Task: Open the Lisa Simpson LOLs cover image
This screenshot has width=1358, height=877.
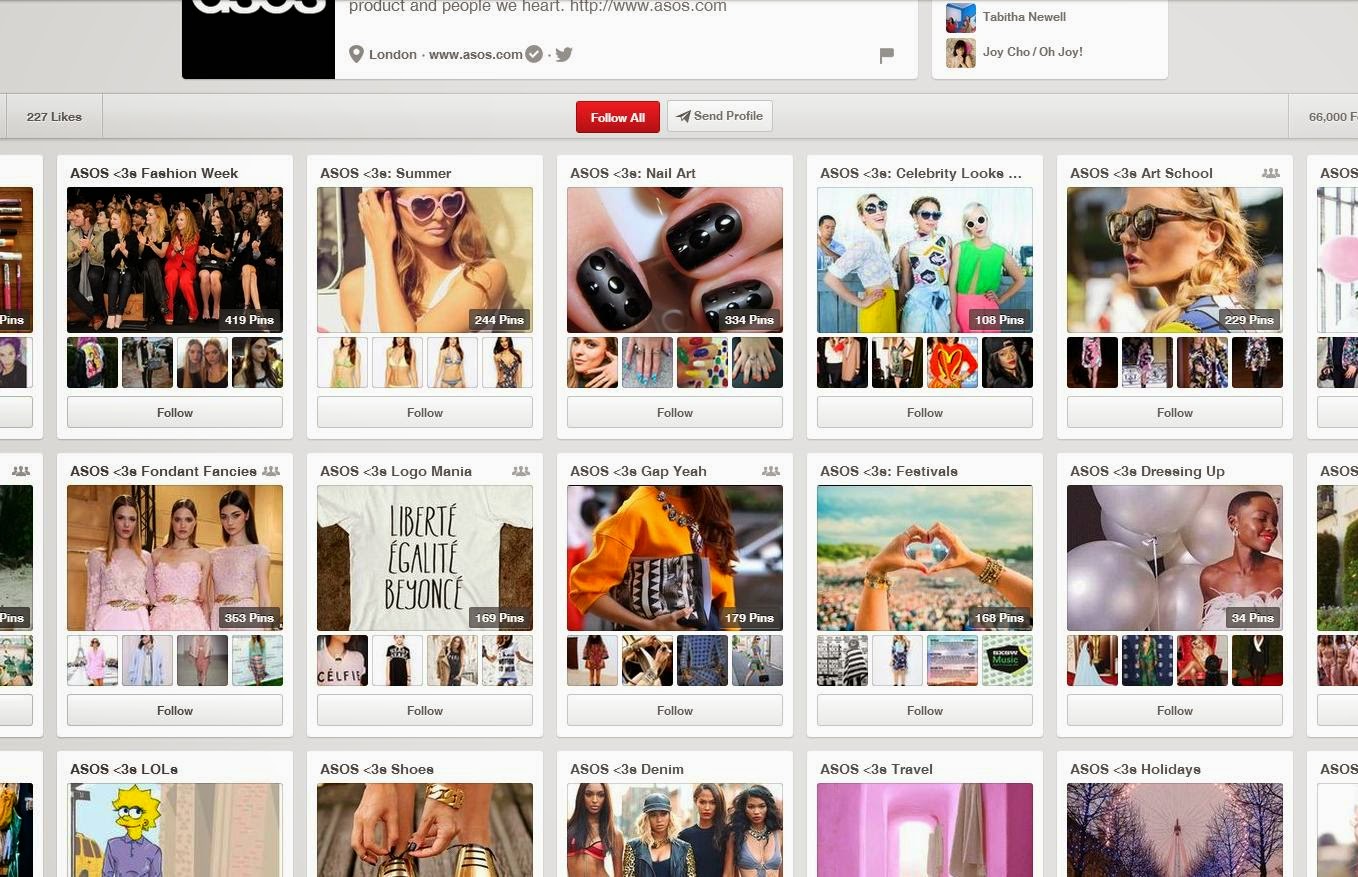Action: point(175,830)
